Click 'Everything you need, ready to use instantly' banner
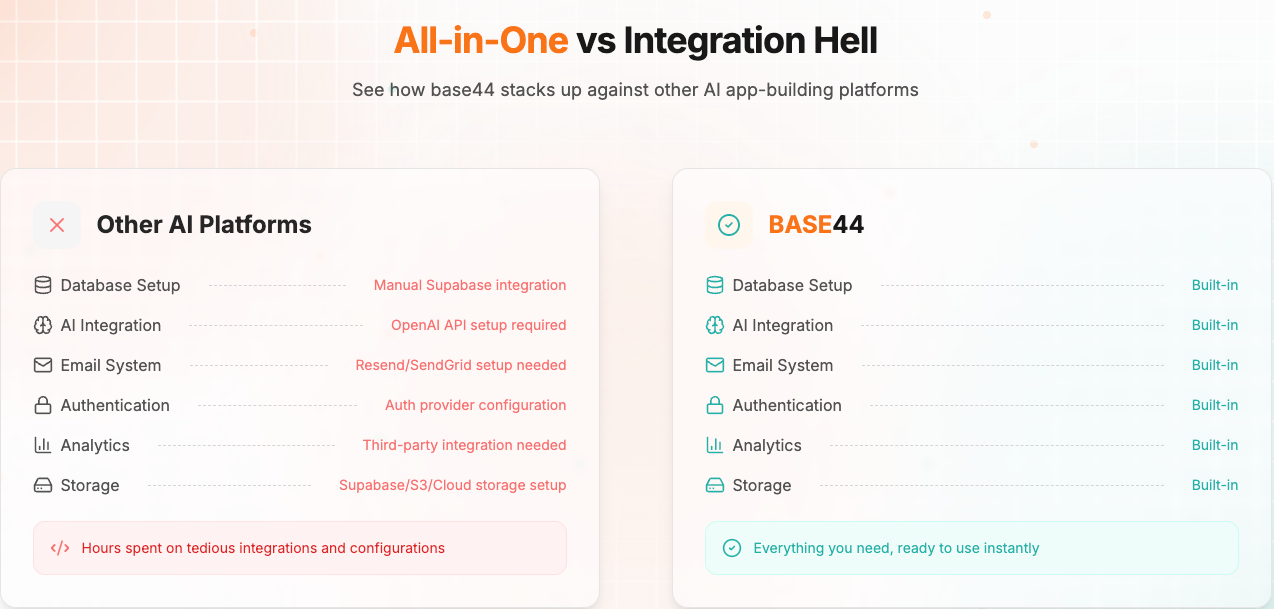The image size is (1274, 609). pyautogui.click(x=972, y=548)
